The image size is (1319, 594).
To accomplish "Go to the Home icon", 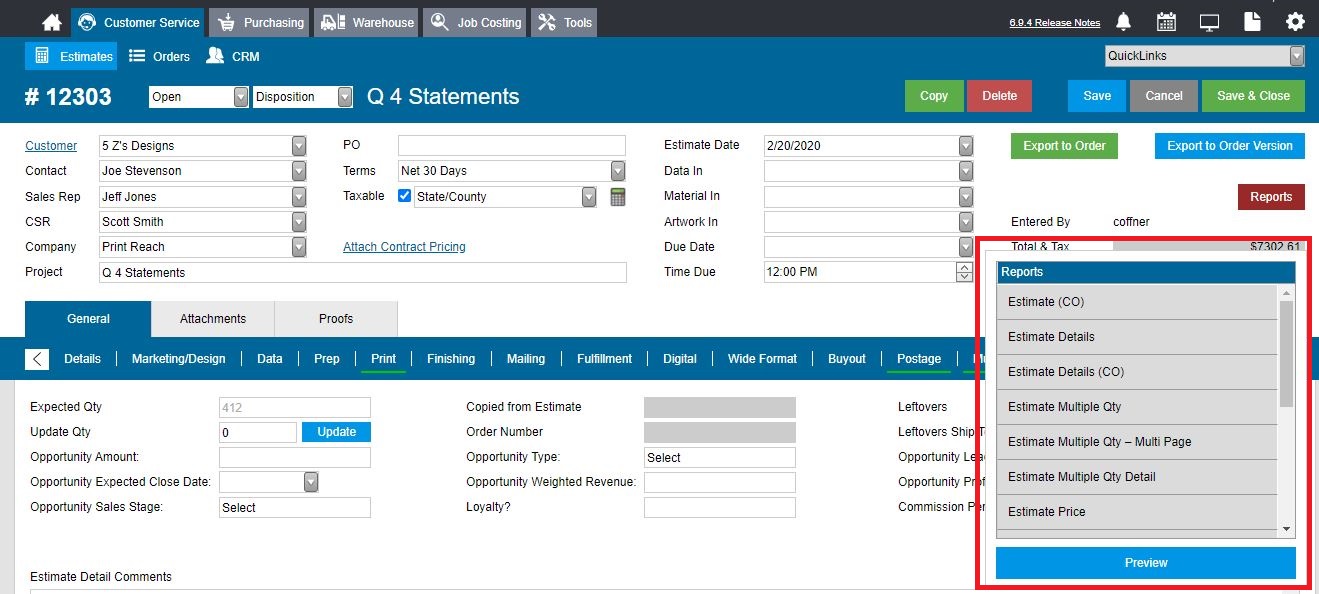I will tap(52, 22).
